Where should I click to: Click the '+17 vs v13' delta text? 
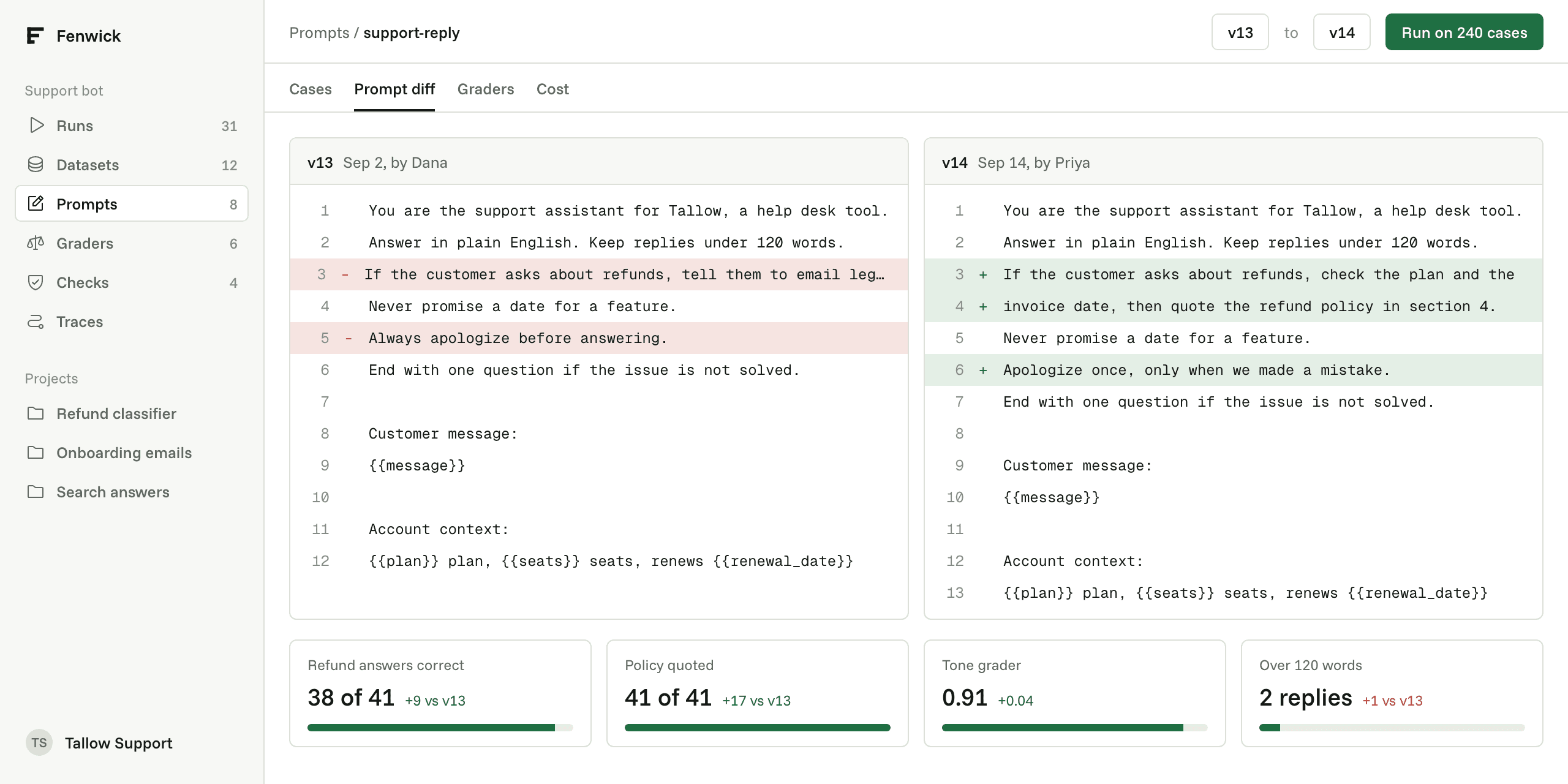tap(756, 701)
